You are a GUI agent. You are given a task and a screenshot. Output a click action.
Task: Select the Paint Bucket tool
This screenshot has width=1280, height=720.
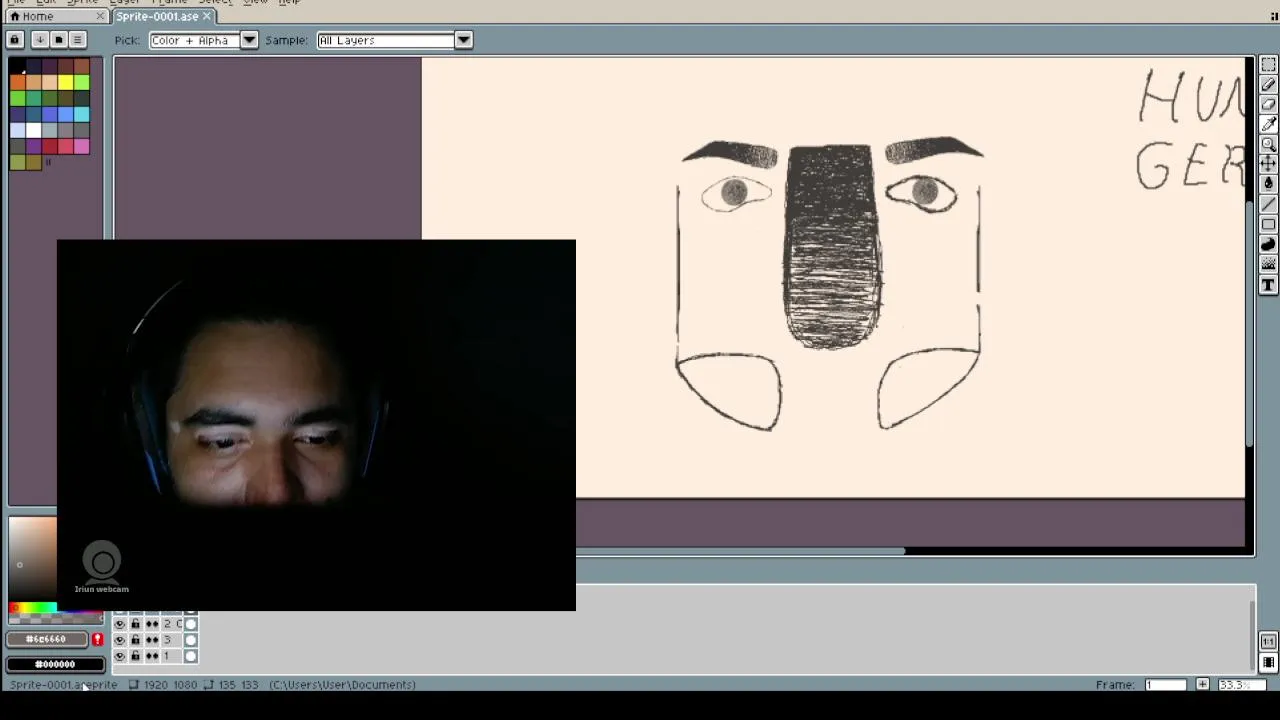coord(1268,183)
